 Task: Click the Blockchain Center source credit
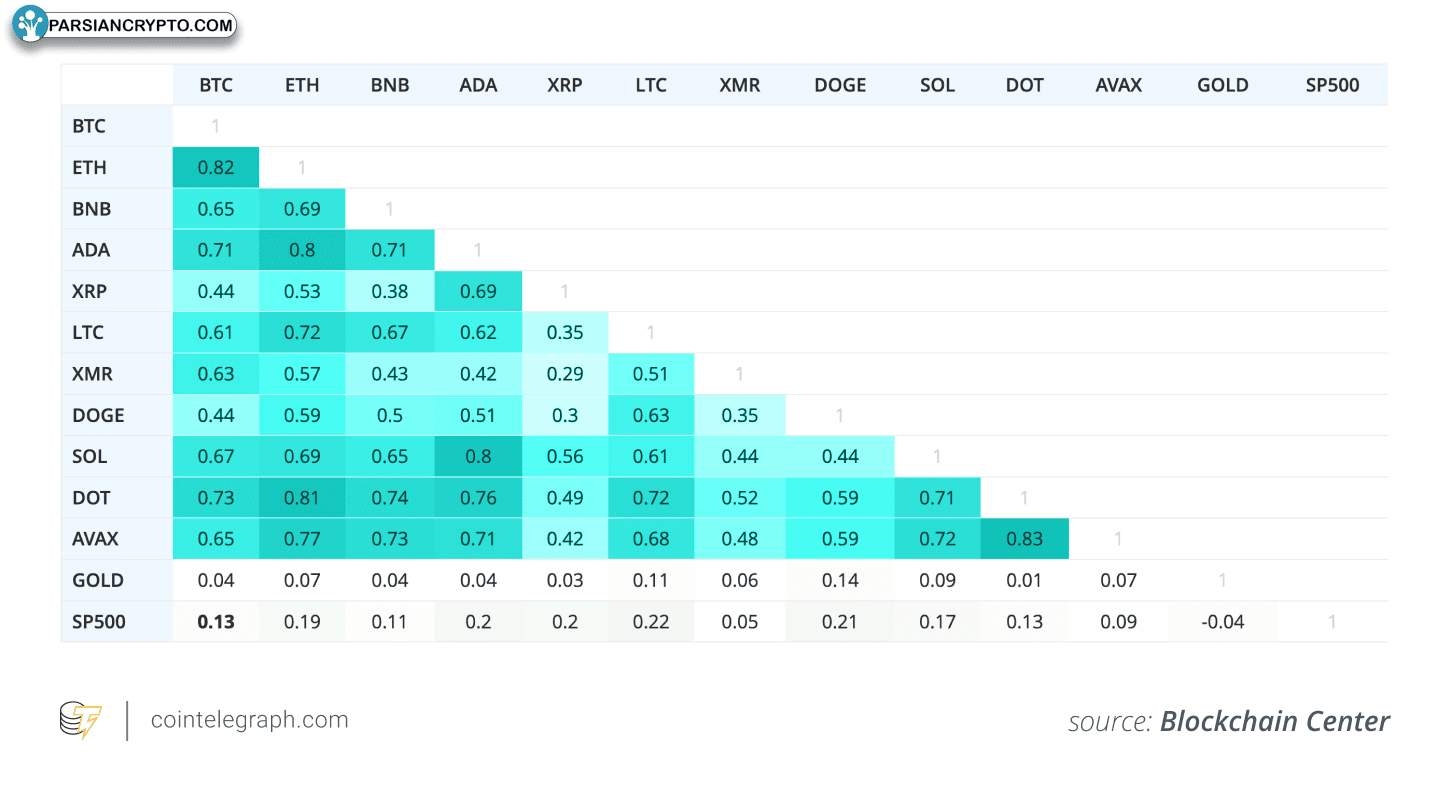point(1275,721)
